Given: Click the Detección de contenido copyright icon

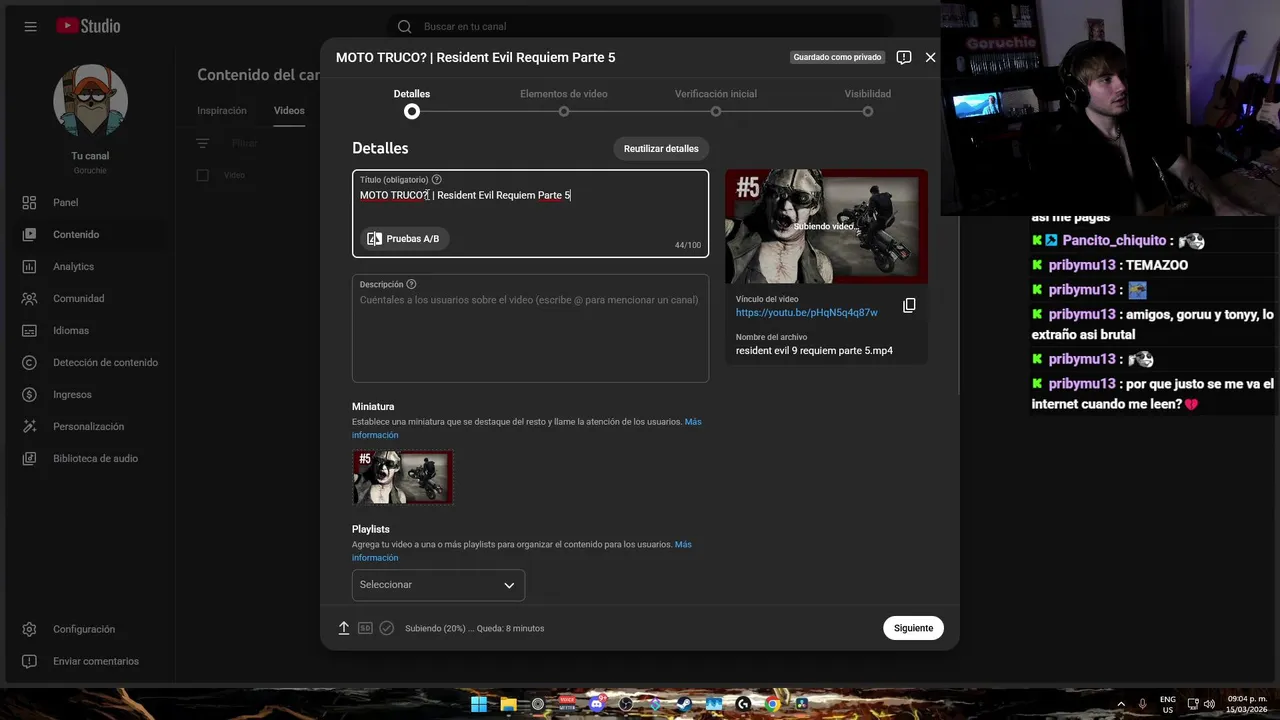Looking at the screenshot, I should (30, 362).
